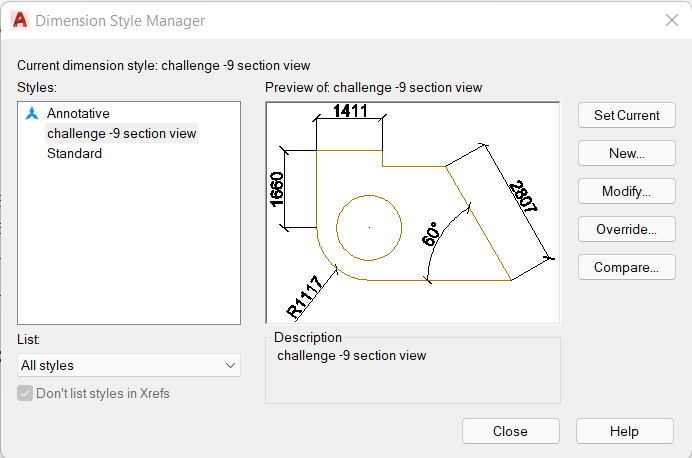This screenshot has height=458, width=692.
Task: Close the window using title bar X
Action: coord(672,20)
